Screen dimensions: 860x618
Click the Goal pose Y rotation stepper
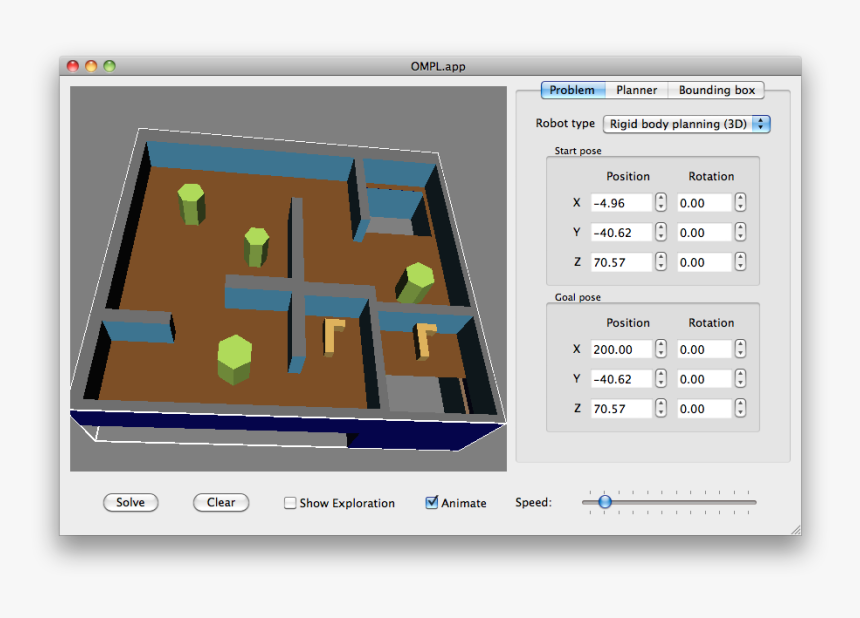point(740,378)
